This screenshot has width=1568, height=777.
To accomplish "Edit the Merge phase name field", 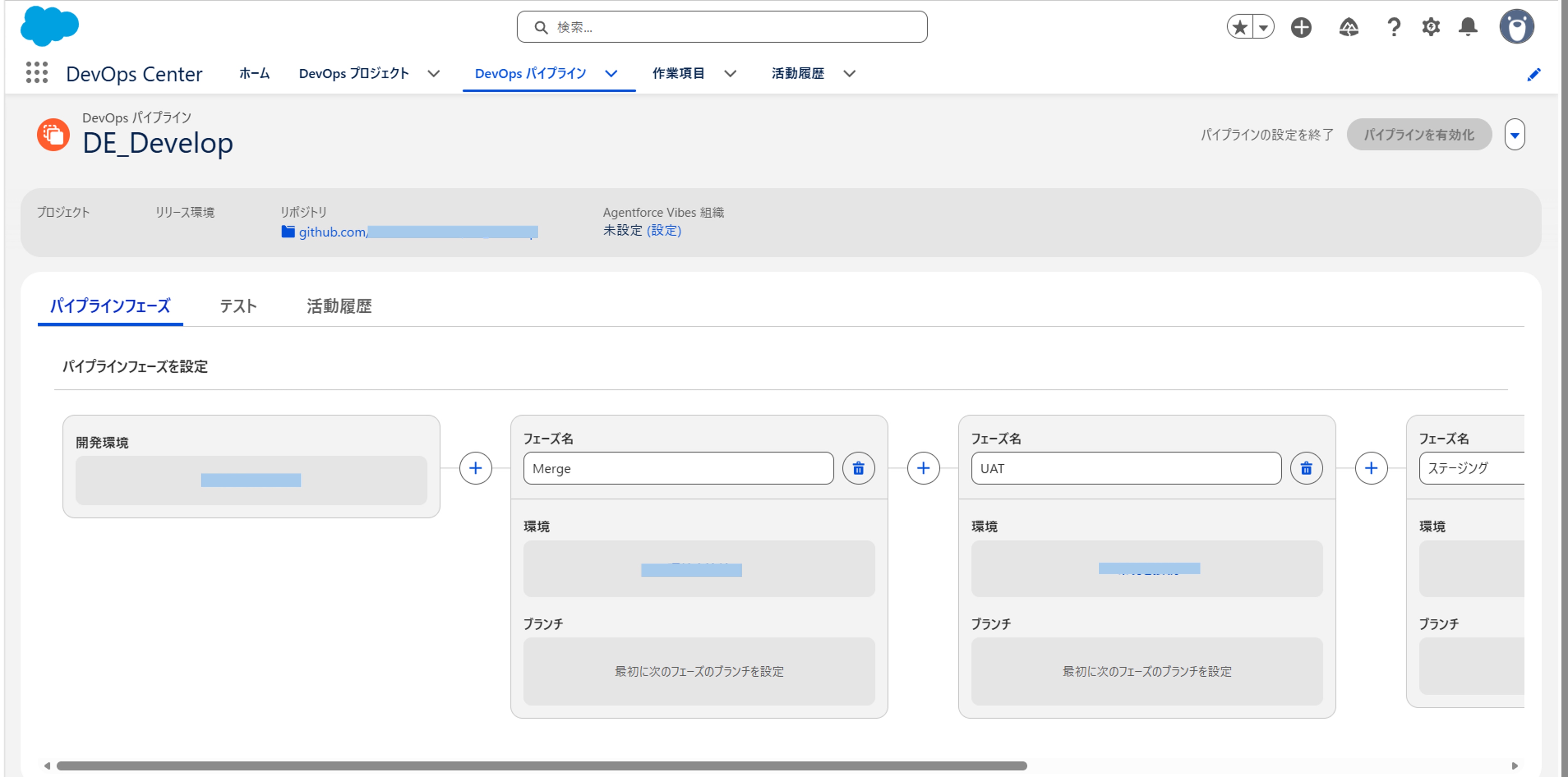I will [678, 468].
